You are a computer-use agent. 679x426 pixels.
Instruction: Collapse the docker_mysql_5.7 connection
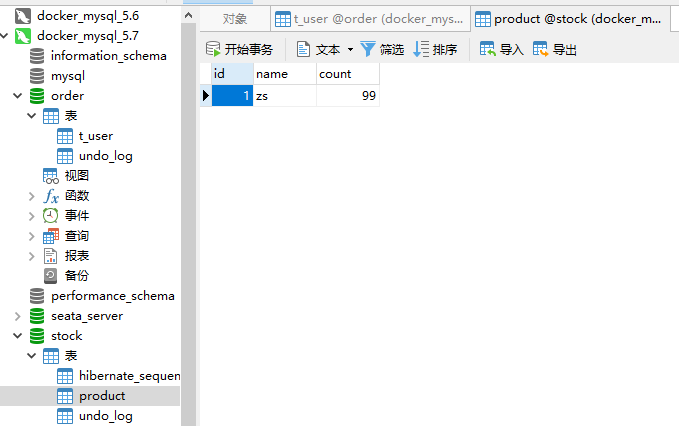[7, 36]
